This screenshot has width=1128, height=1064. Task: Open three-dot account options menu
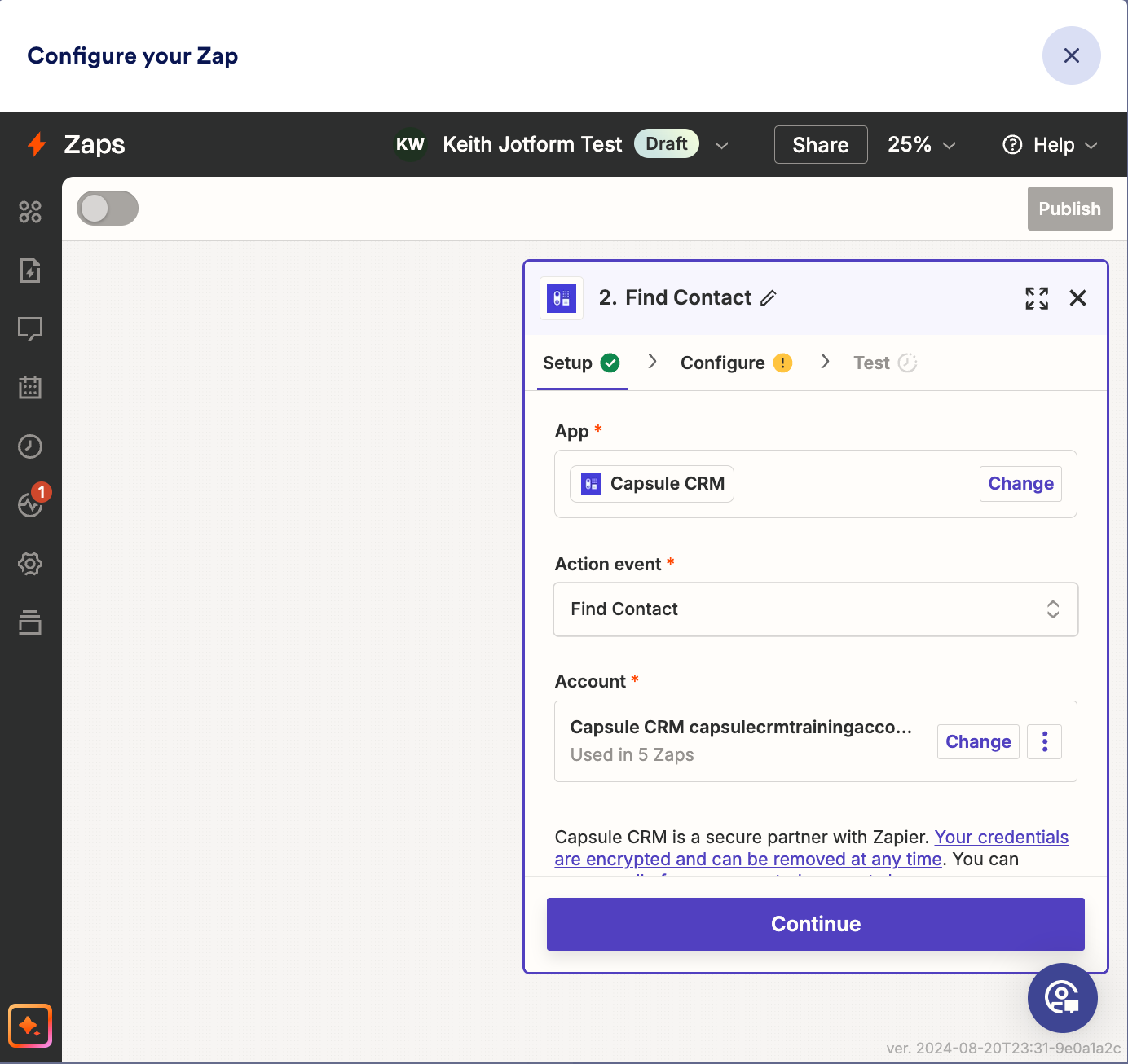tap(1044, 741)
